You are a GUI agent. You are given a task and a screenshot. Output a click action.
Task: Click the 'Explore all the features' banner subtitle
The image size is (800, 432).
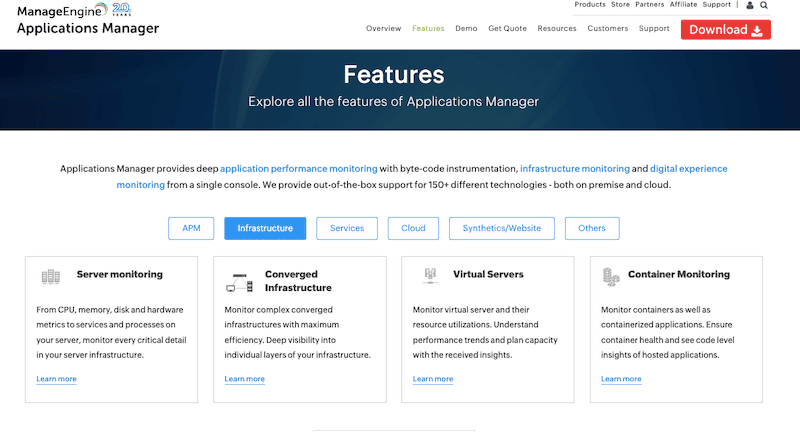(x=393, y=101)
